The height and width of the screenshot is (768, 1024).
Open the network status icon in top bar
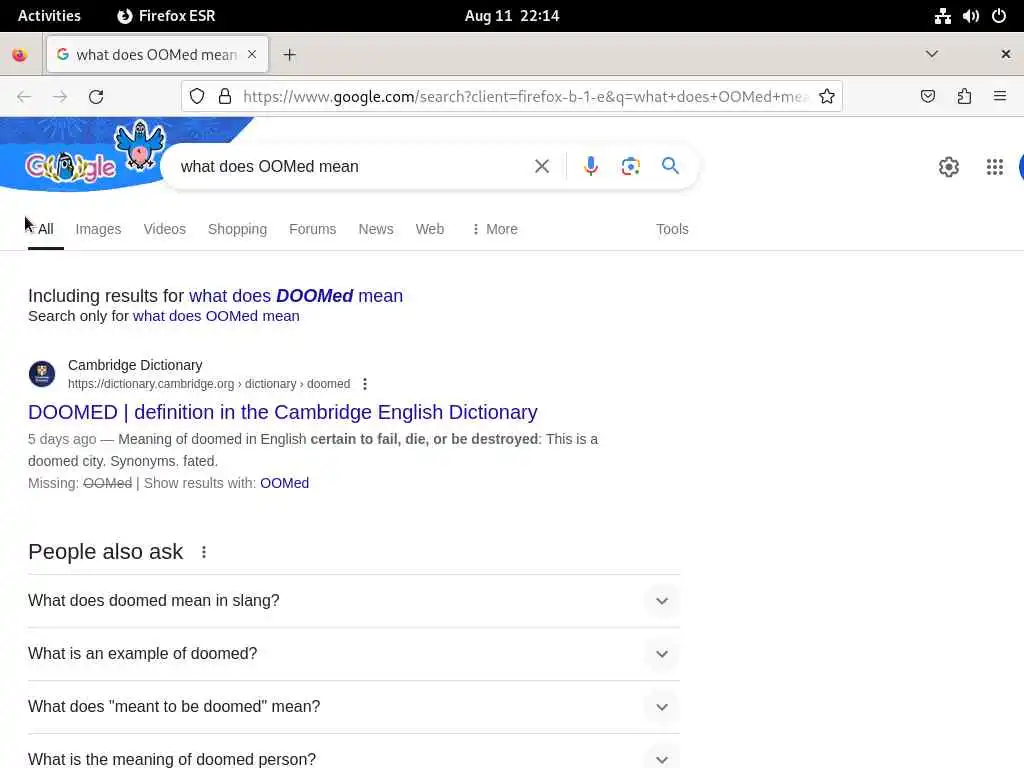click(x=942, y=16)
